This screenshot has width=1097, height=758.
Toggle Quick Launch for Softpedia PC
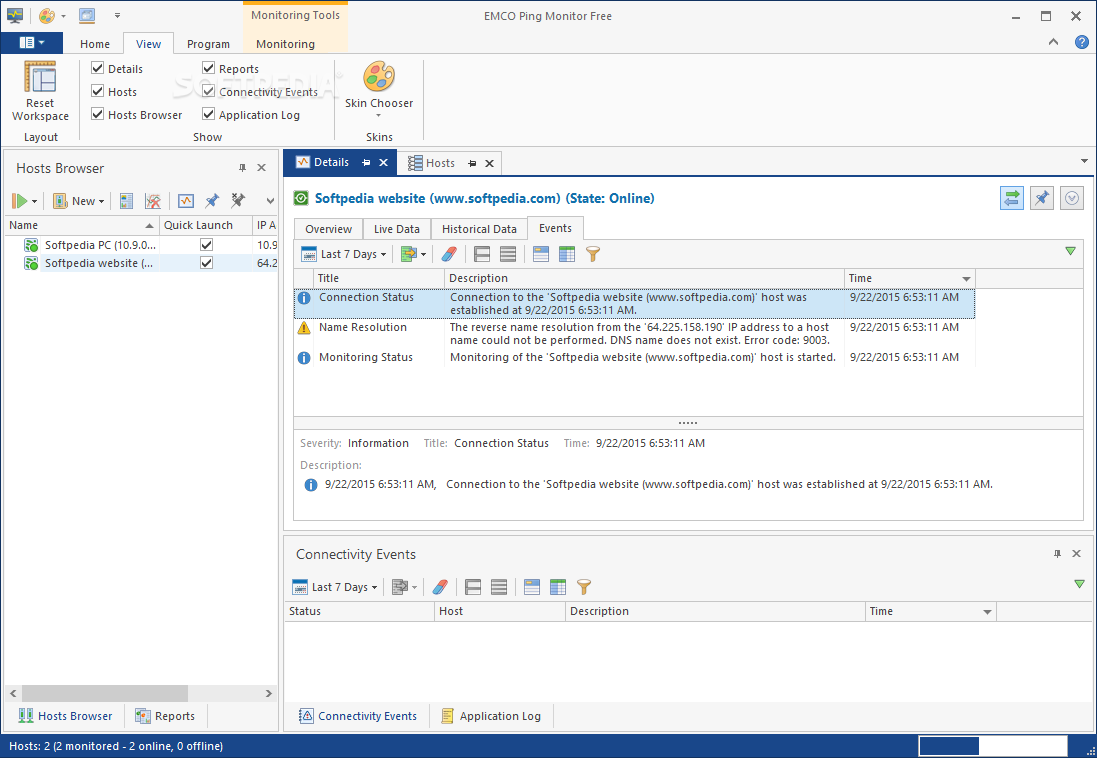click(206, 245)
